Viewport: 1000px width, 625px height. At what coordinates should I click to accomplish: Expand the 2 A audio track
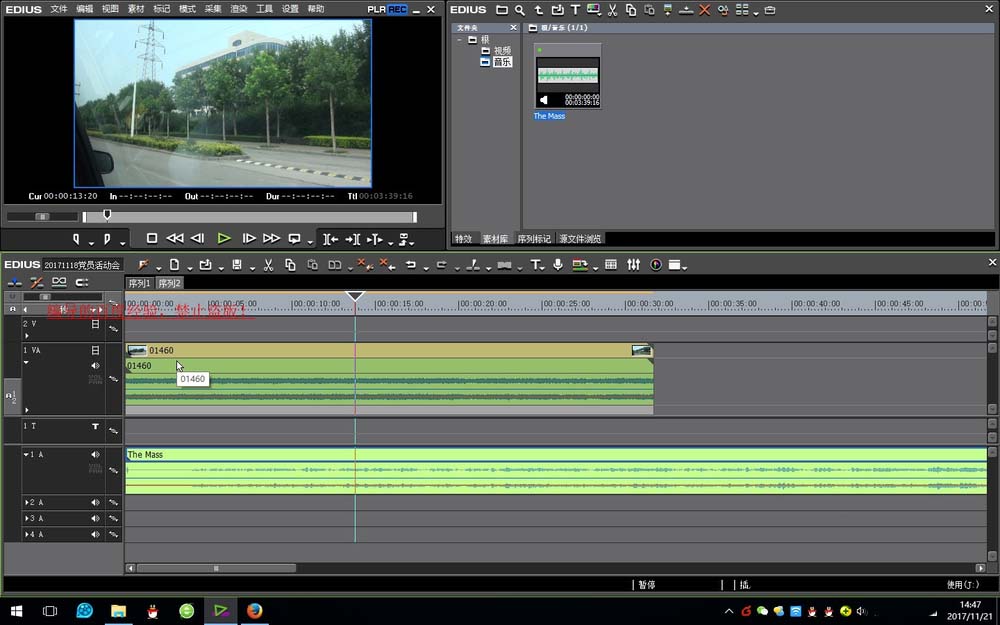point(26,502)
